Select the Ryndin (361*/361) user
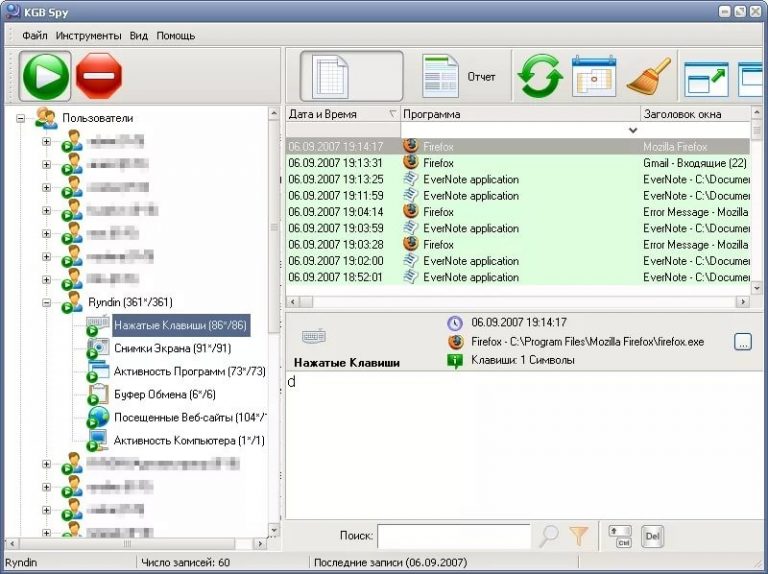The height and width of the screenshot is (574, 768). (x=130, y=302)
